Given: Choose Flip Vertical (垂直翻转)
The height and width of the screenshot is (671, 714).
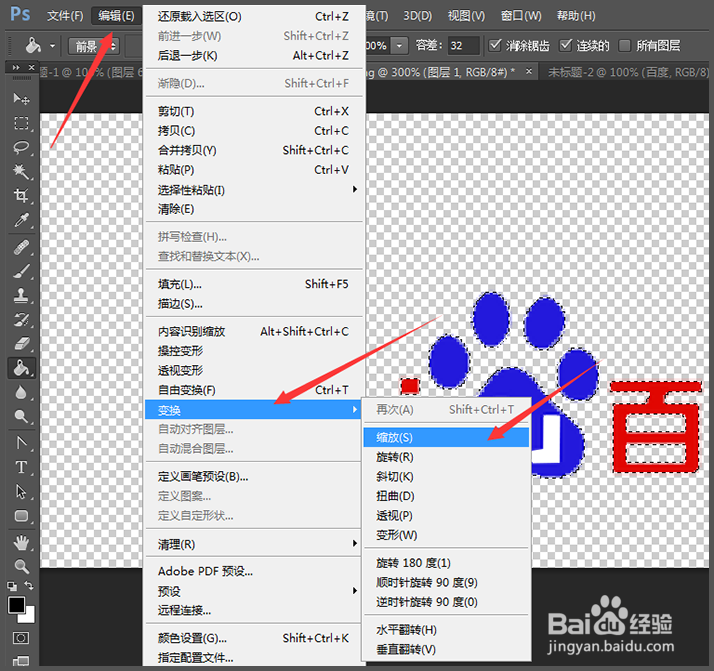Looking at the screenshot, I should 446,650.
